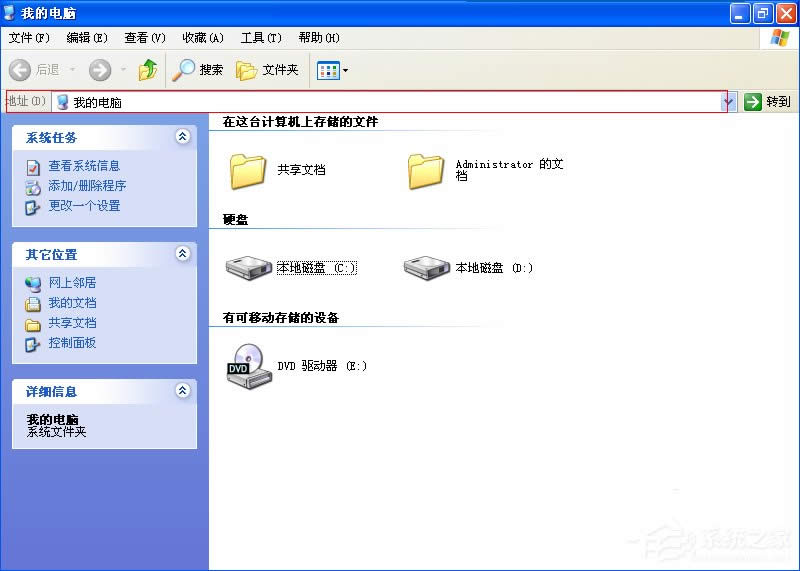Collapse the 系统任务 panel section
The height and width of the screenshot is (571, 800).
pos(182,137)
